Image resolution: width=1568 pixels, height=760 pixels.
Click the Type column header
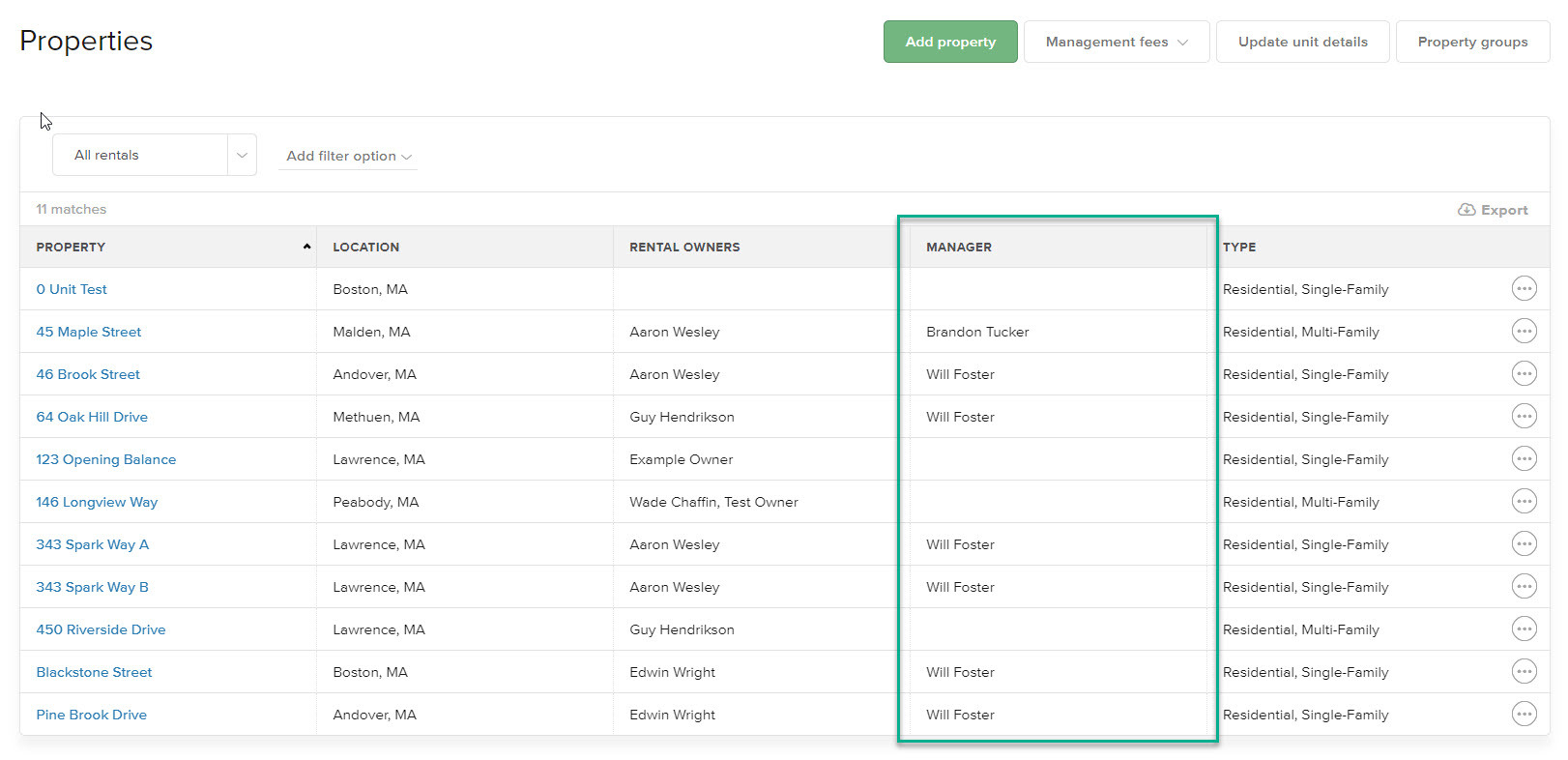[x=1239, y=247]
